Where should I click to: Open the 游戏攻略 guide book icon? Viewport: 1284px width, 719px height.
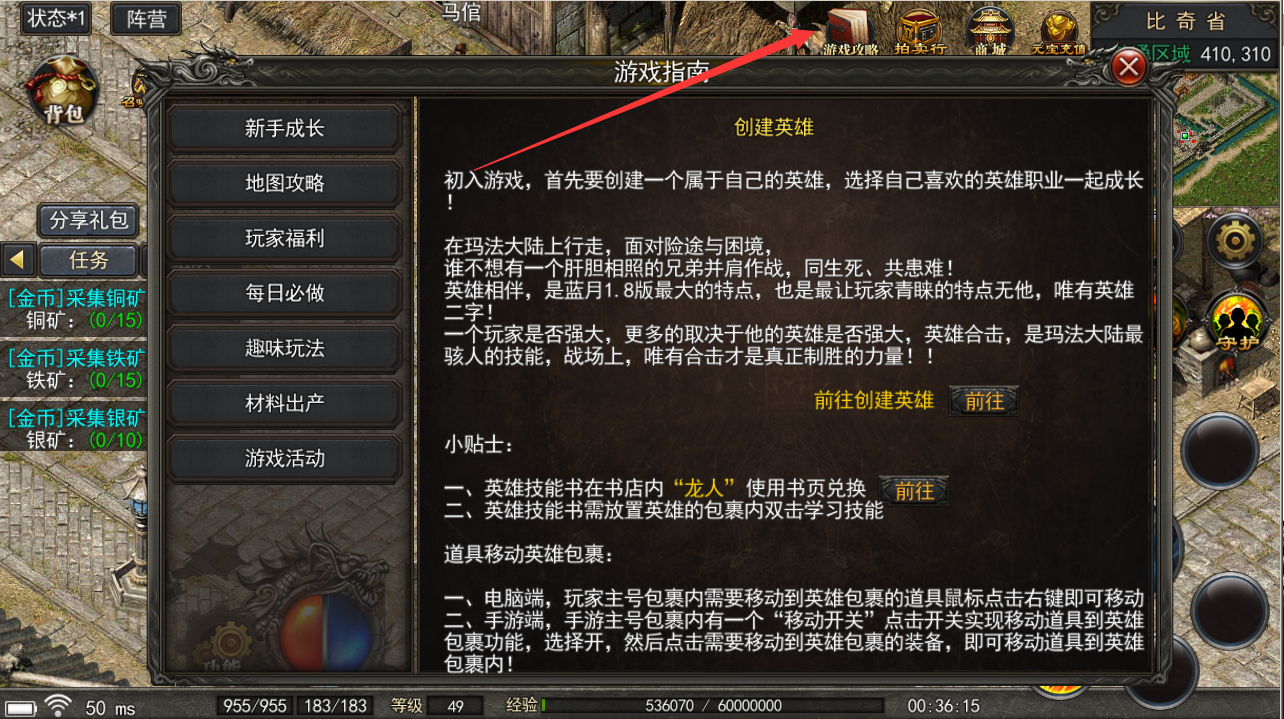[850, 32]
